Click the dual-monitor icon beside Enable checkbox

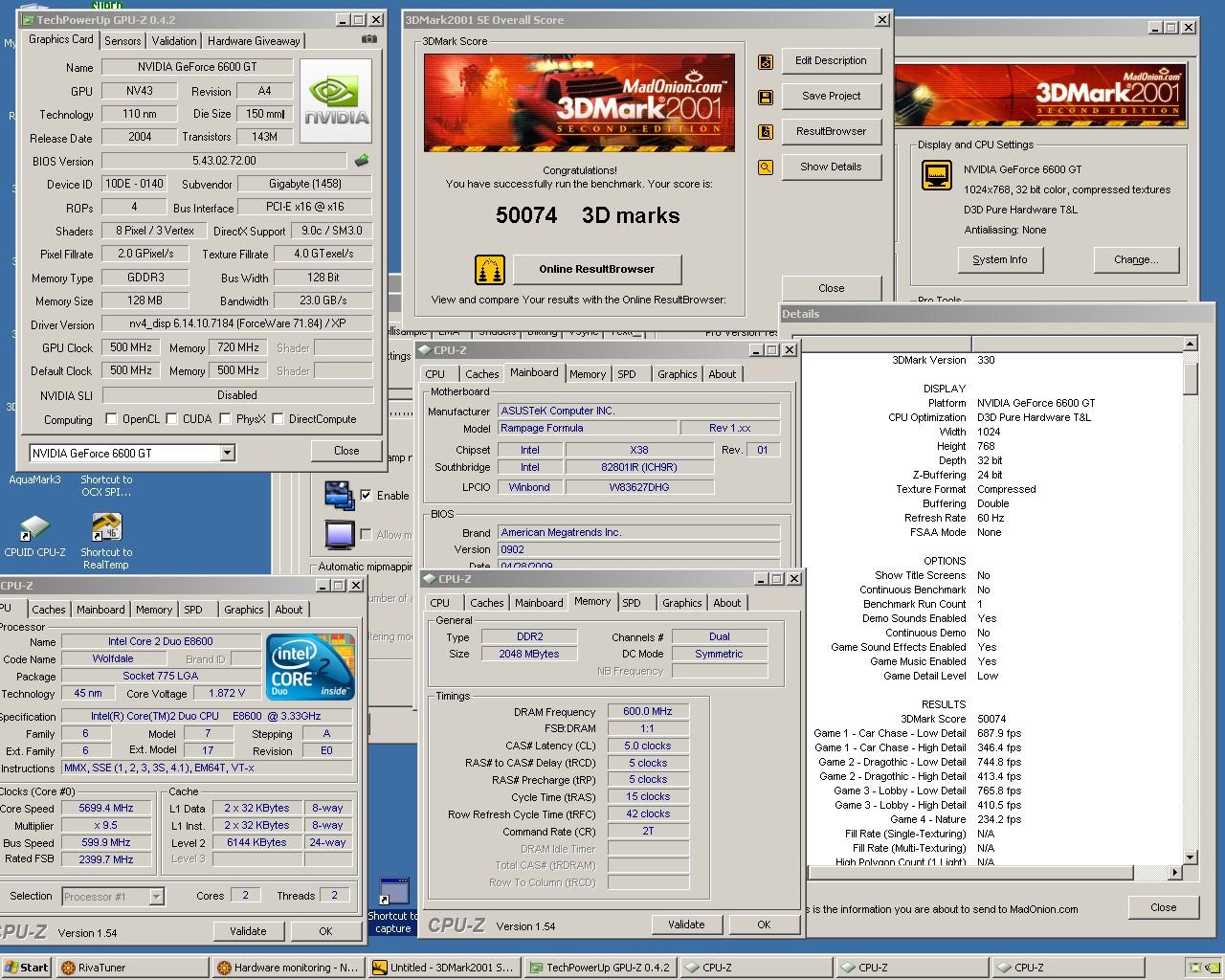pyautogui.click(x=339, y=496)
